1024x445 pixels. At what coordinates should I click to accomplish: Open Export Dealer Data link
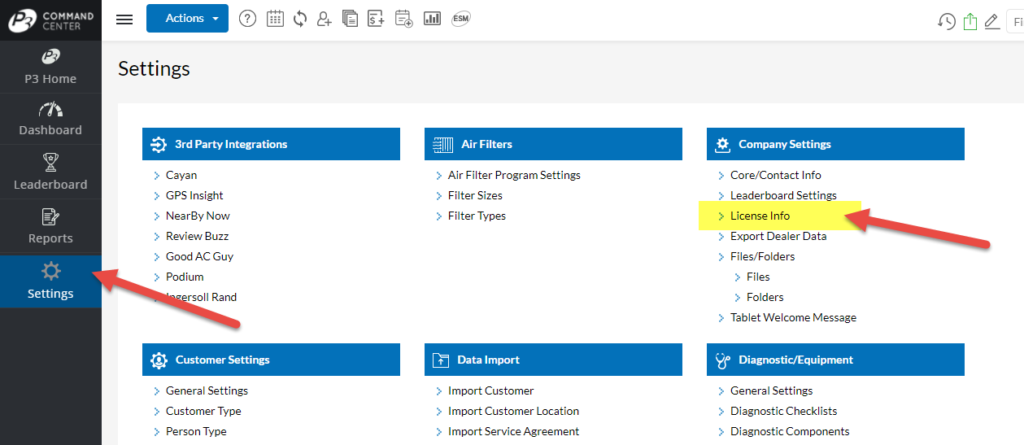tap(778, 236)
